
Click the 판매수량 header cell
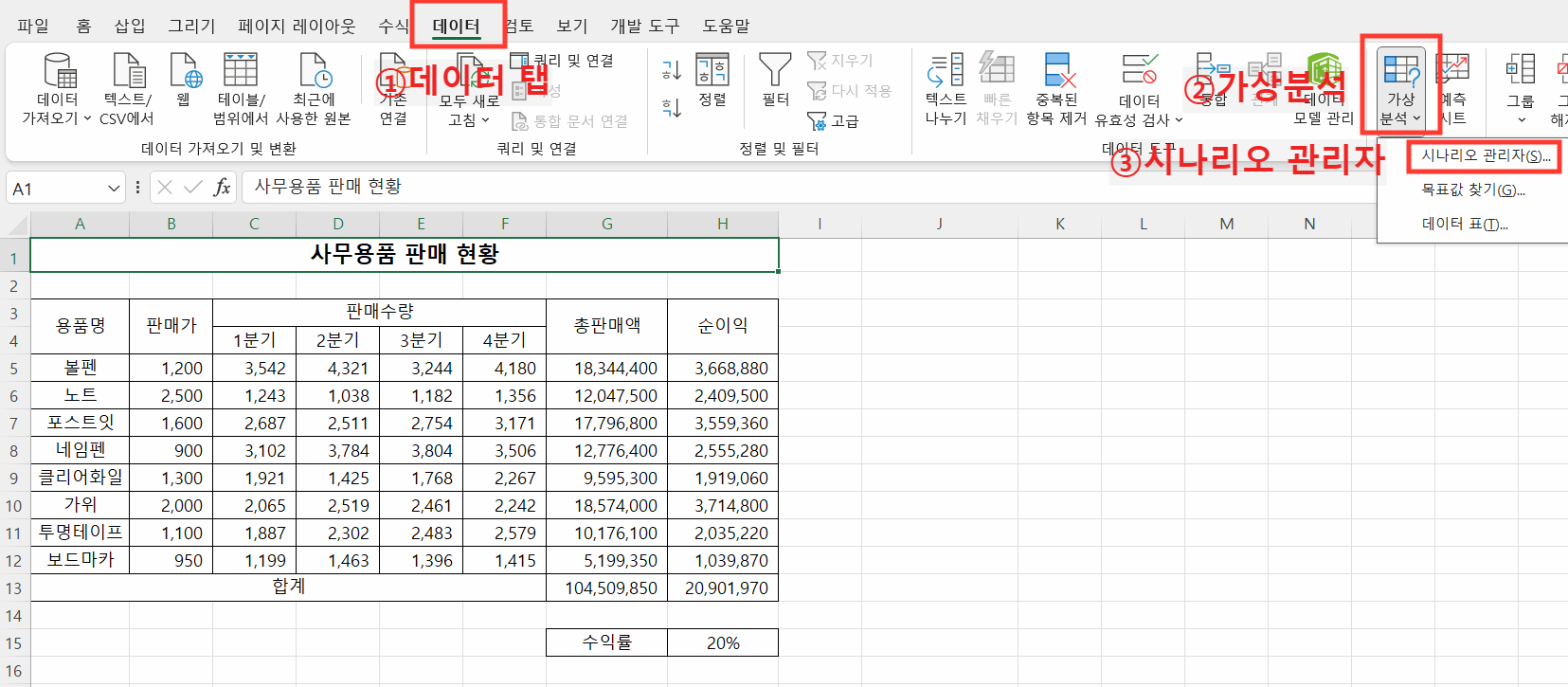click(x=379, y=312)
